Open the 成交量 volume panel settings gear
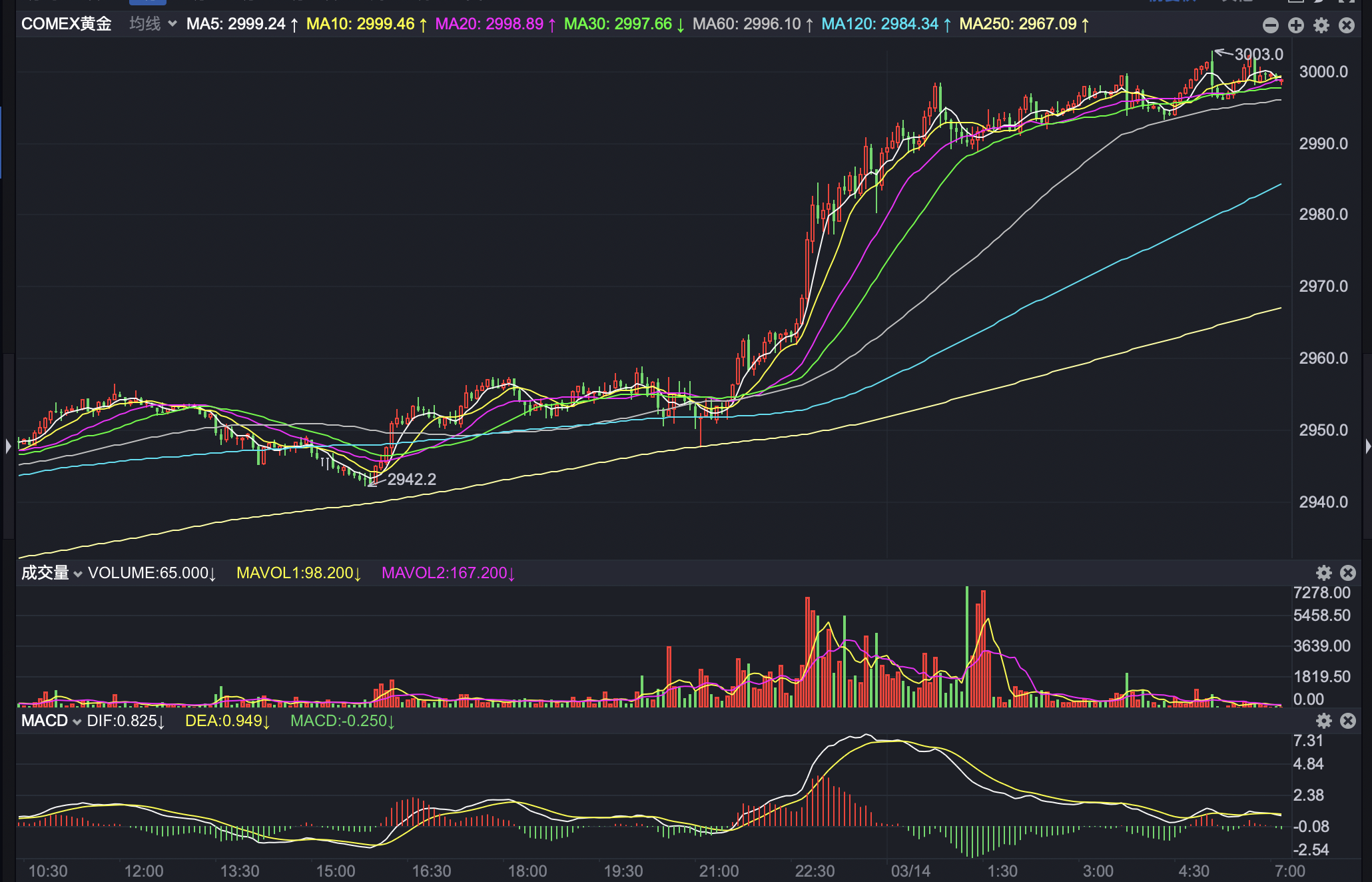The width and height of the screenshot is (1372, 882). pos(1323,573)
